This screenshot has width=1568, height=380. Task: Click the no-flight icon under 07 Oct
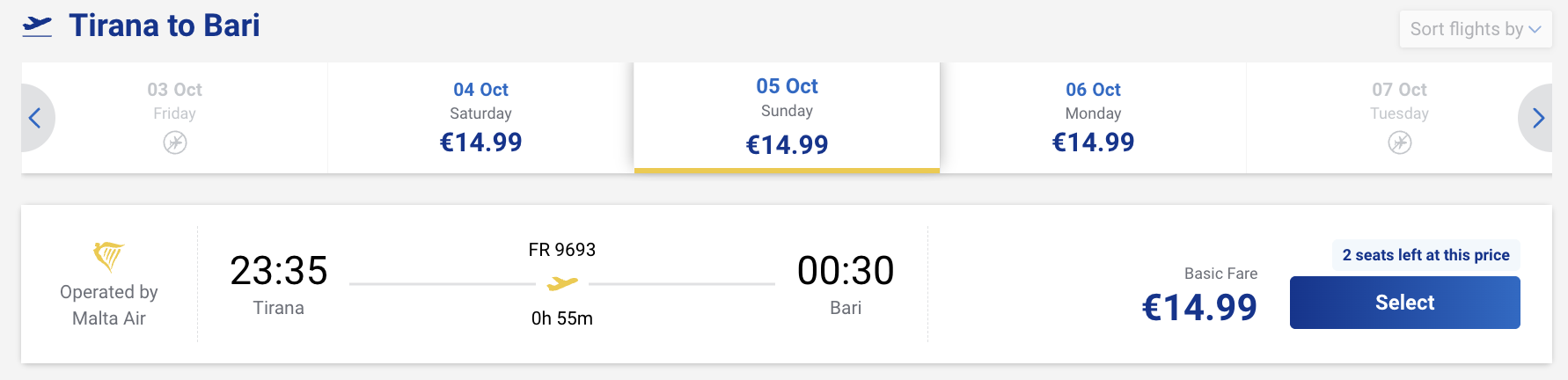[x=1400, y=142]
